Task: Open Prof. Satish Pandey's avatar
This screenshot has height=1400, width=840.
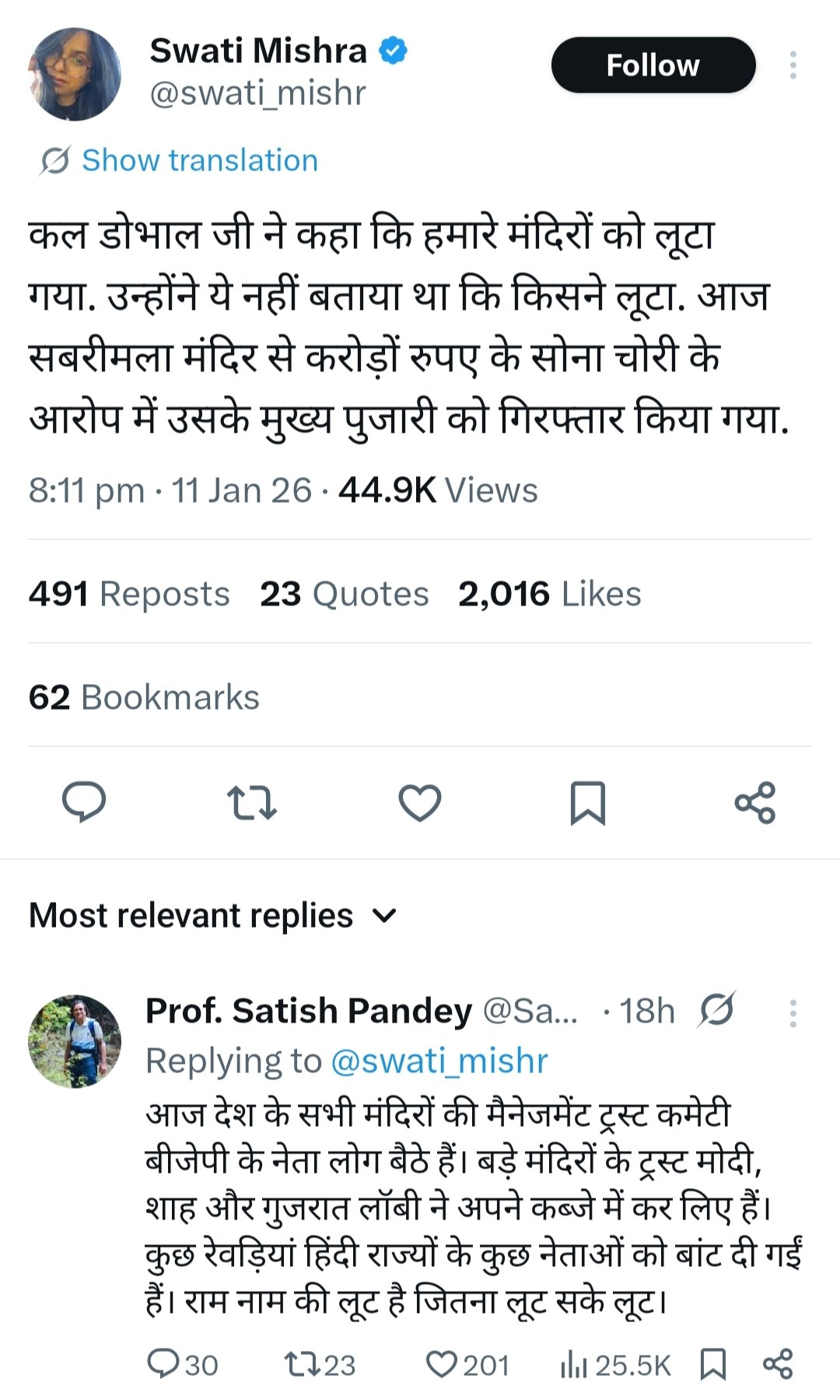Action: [x=75, y=1040]
